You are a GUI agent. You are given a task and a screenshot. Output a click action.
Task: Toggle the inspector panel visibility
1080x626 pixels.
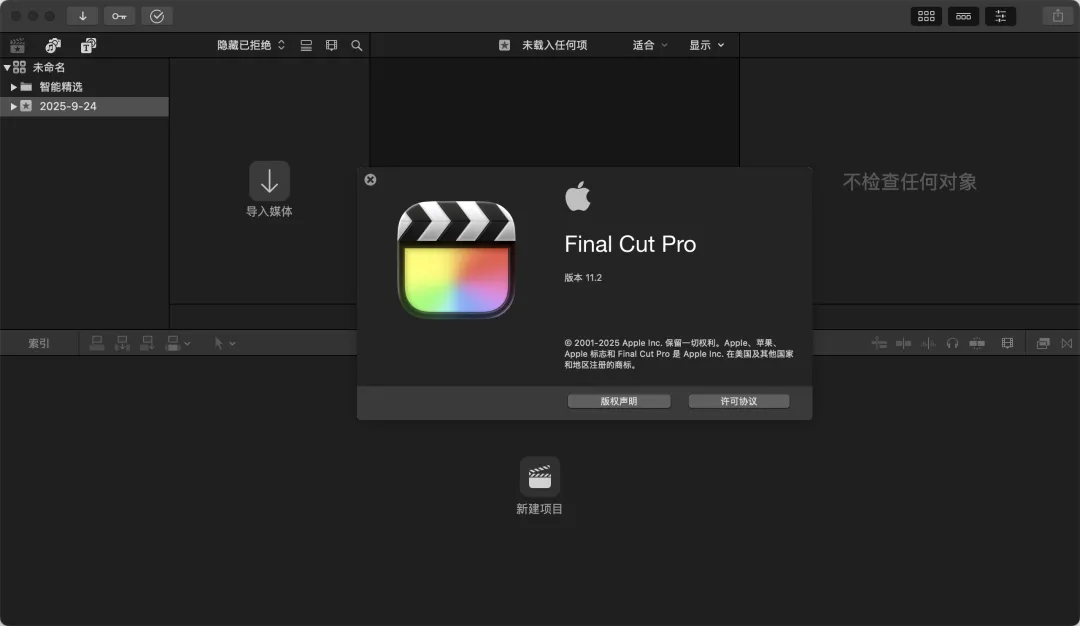click(1000, 16)
